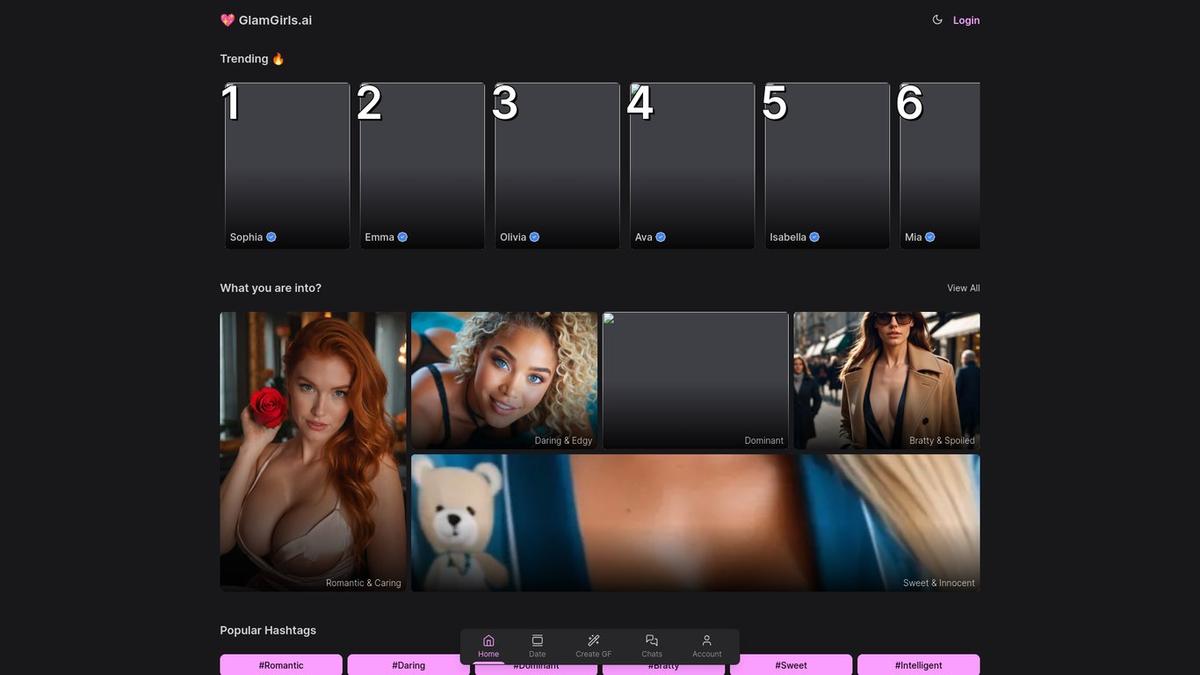The height and width of the screenshot is (675, 1200).
Task: Click the verified badge next to Isabella
Action: coord(814,237)
